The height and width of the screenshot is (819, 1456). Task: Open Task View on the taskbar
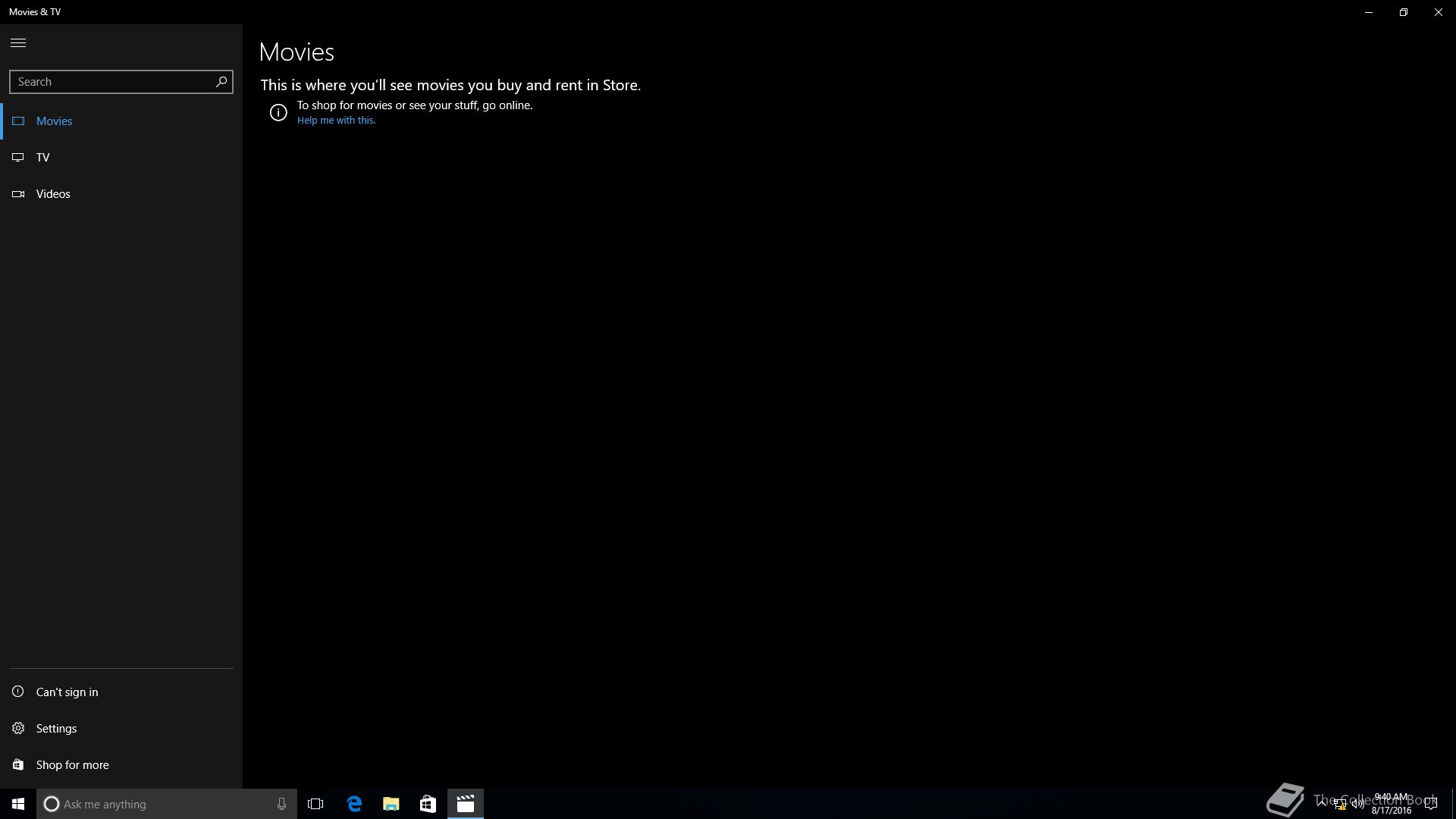tap(315, 804)
